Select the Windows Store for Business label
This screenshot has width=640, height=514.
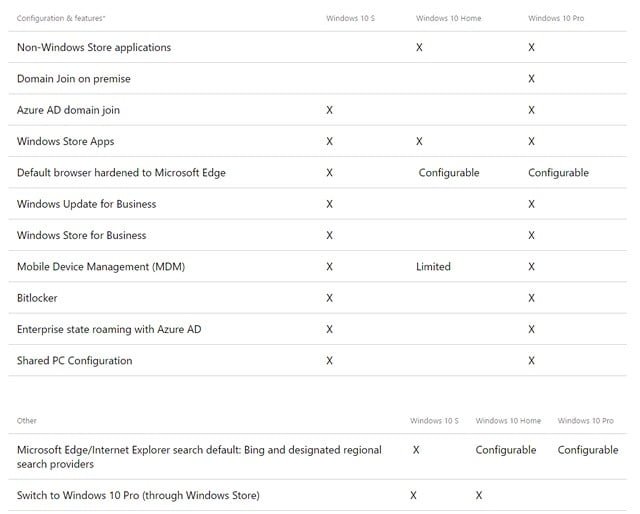click(x=82, y=235)
